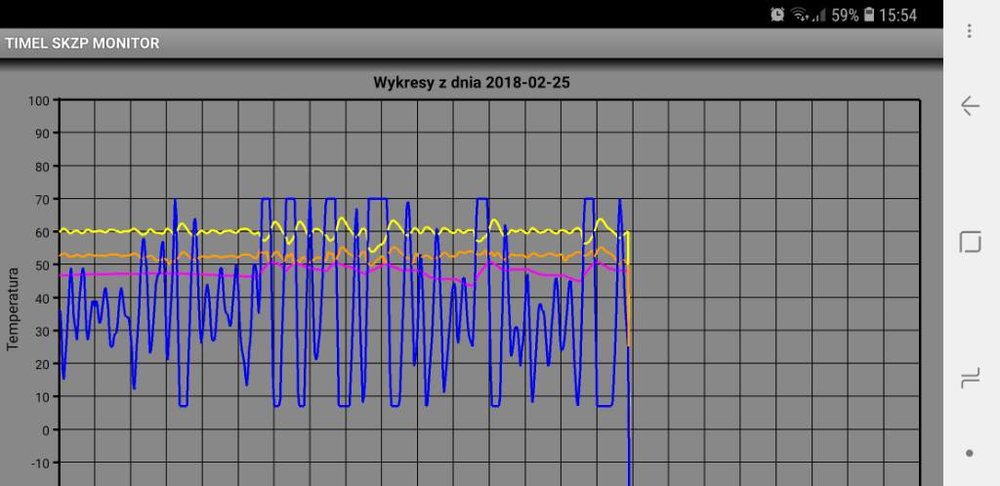The height and width of the screenshot is (486, 1000).
Task: Tap the alarm clock status icon
Action: point(777,15)
